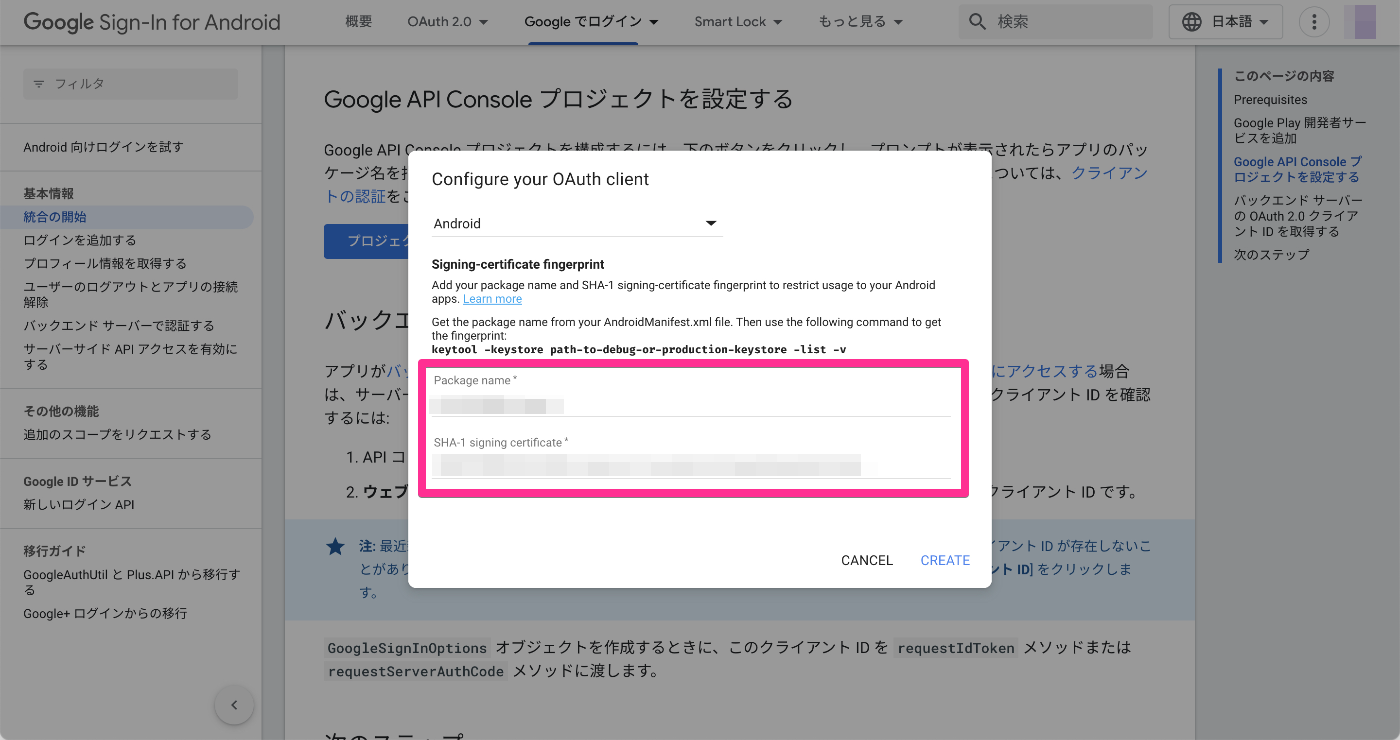Click the フィルタ filter field
1400x740 pixels.
tap(131, 84)
